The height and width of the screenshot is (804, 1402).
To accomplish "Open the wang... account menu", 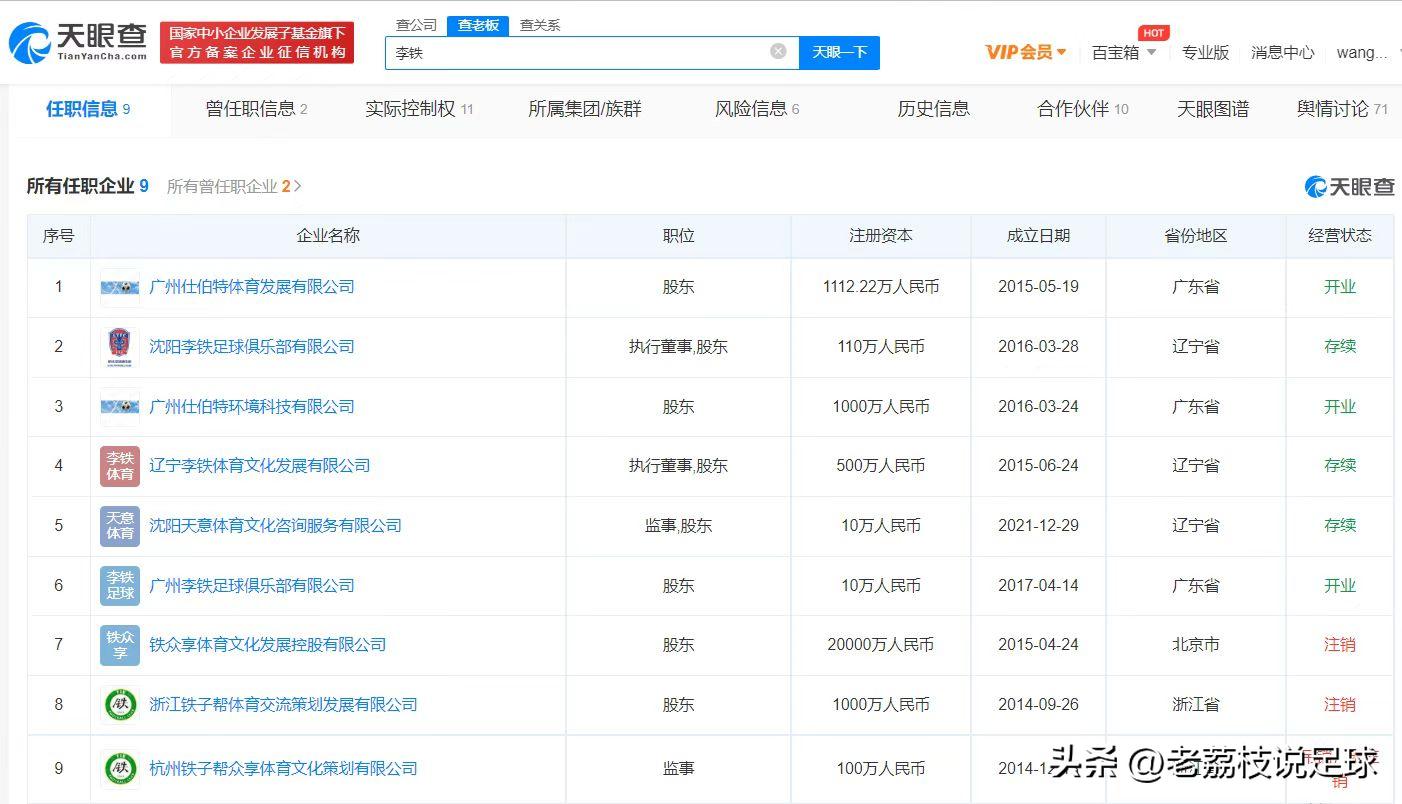I will tap(1363, 52).
